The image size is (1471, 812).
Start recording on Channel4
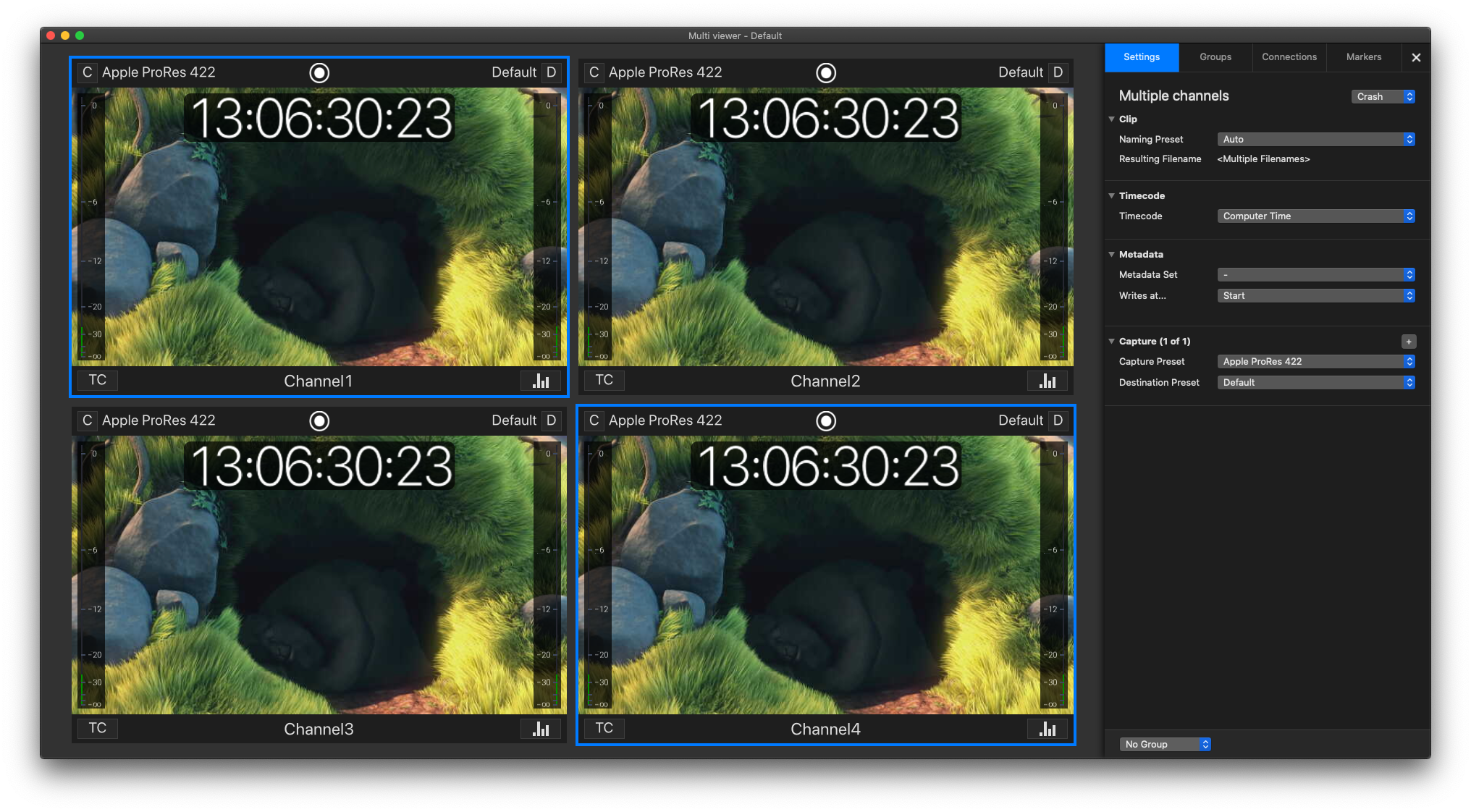point(826,420)
